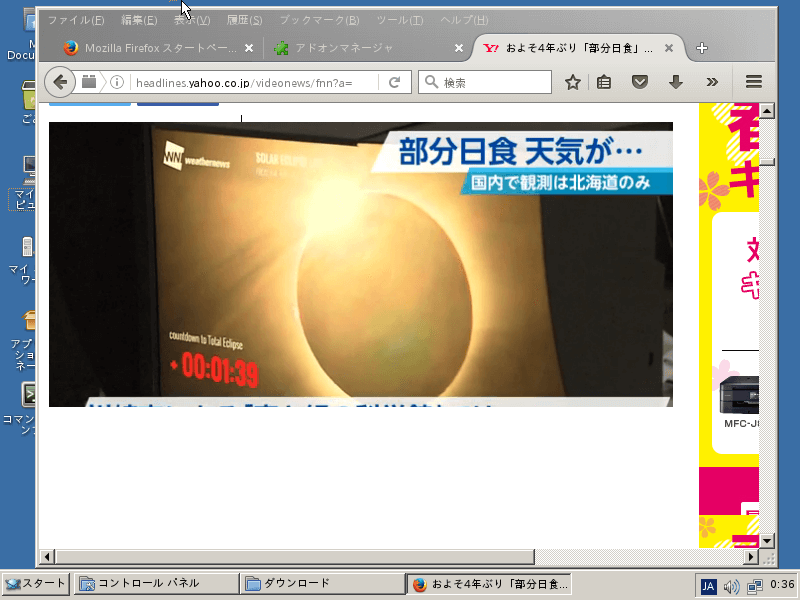Open the site identity info icon
800x600 pixels.
pos(117,82)
